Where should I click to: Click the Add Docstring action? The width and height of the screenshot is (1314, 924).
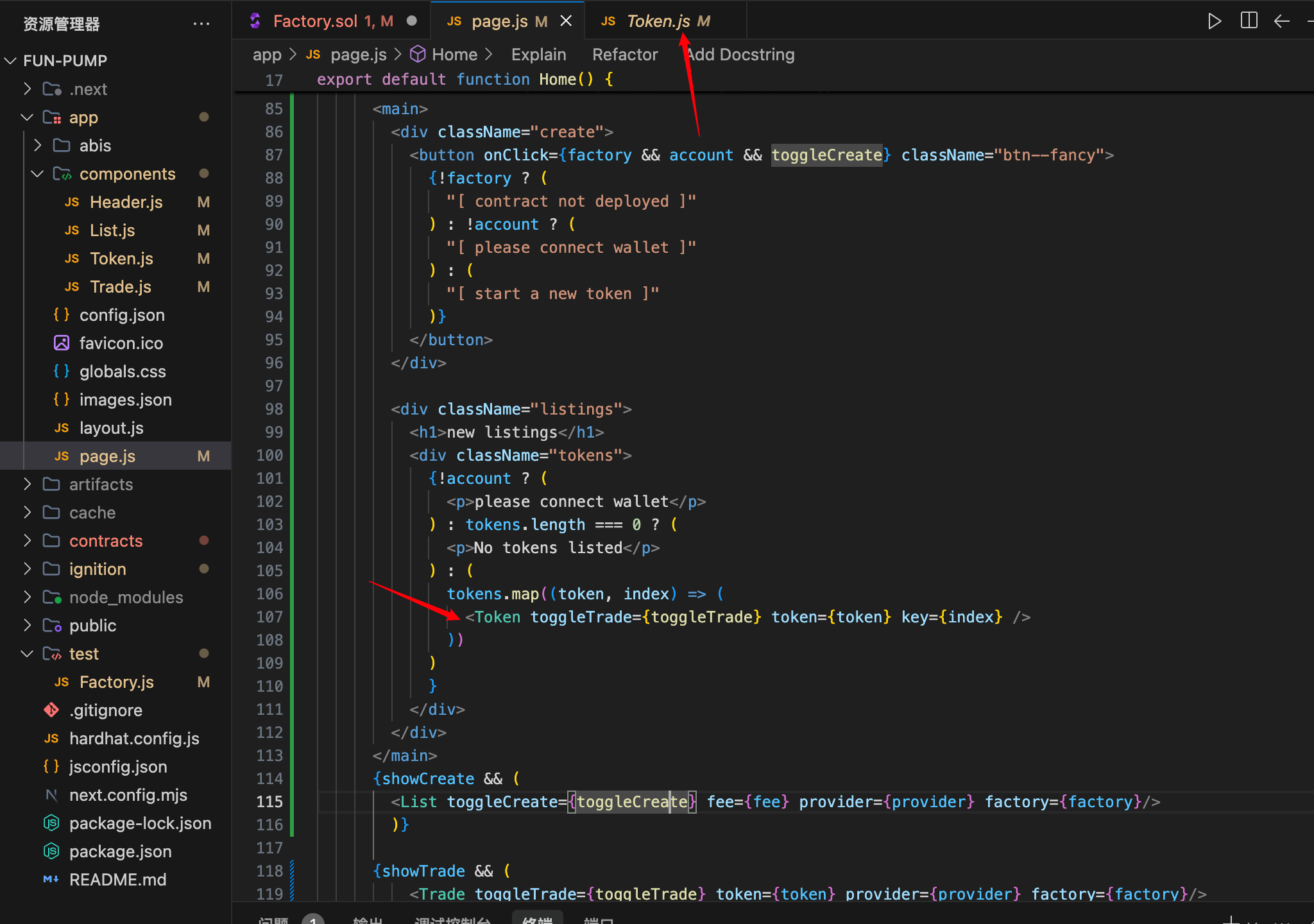point(740,55)
